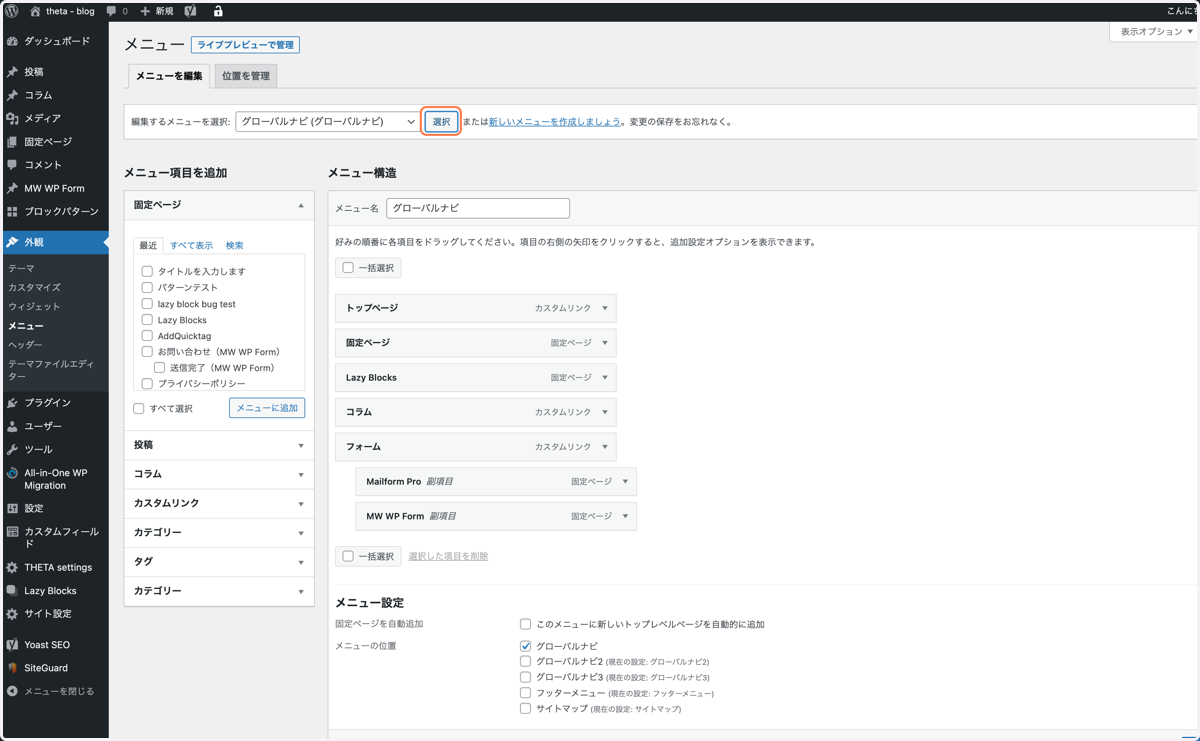Tick the すべて選択 checkbox
This screenshot has height=741, width=1200.
click(139, 408)
